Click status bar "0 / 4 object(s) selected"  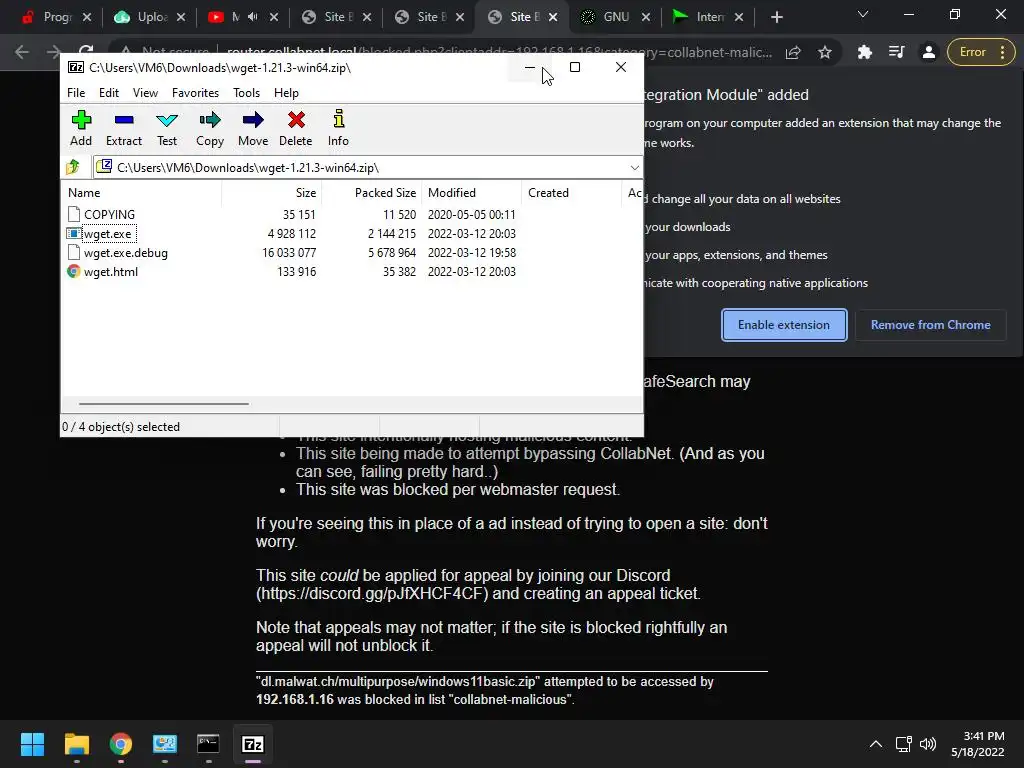pyautogui.click(x=121, y=426)
